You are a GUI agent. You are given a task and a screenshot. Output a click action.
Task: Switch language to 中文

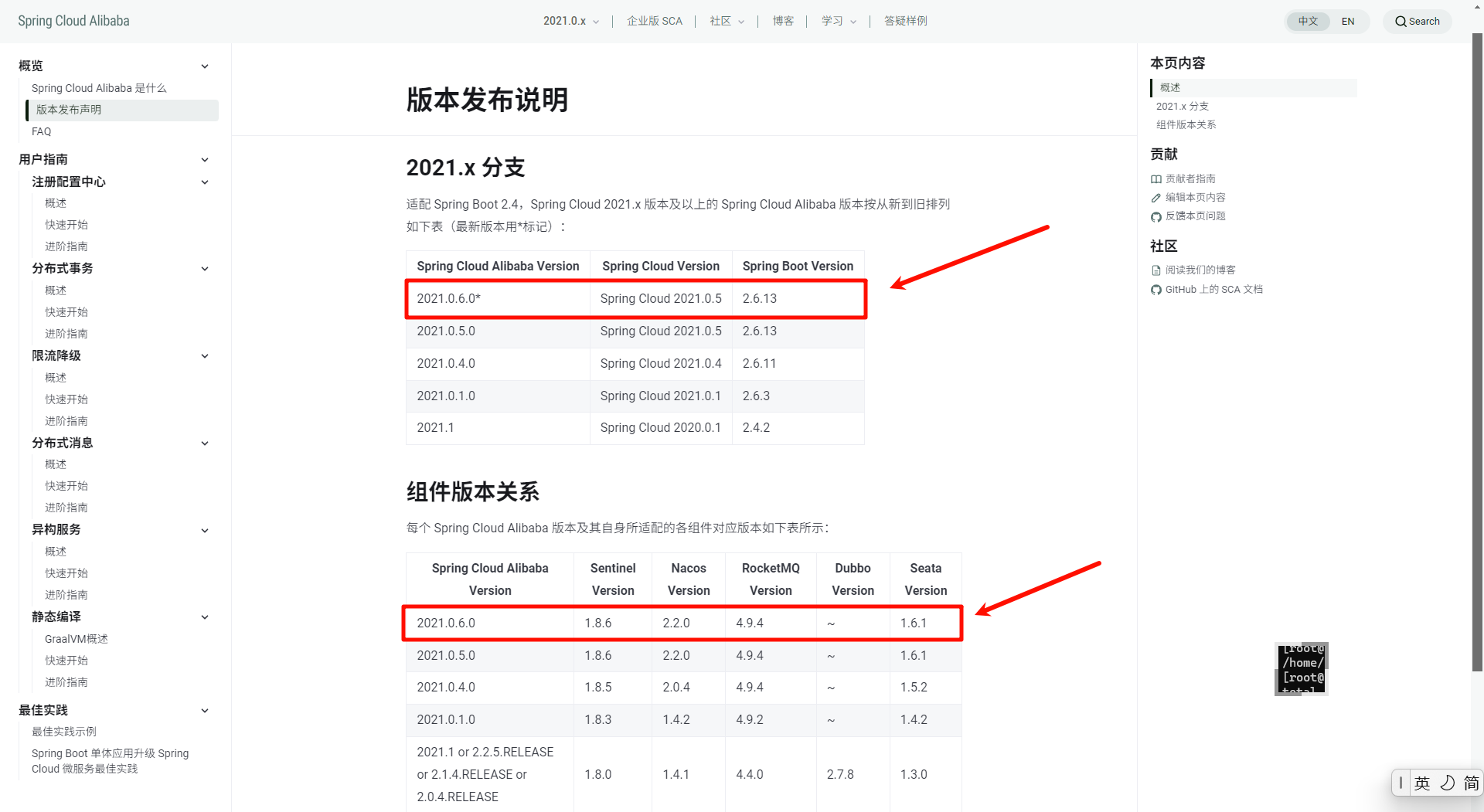tap(1308, 22)
